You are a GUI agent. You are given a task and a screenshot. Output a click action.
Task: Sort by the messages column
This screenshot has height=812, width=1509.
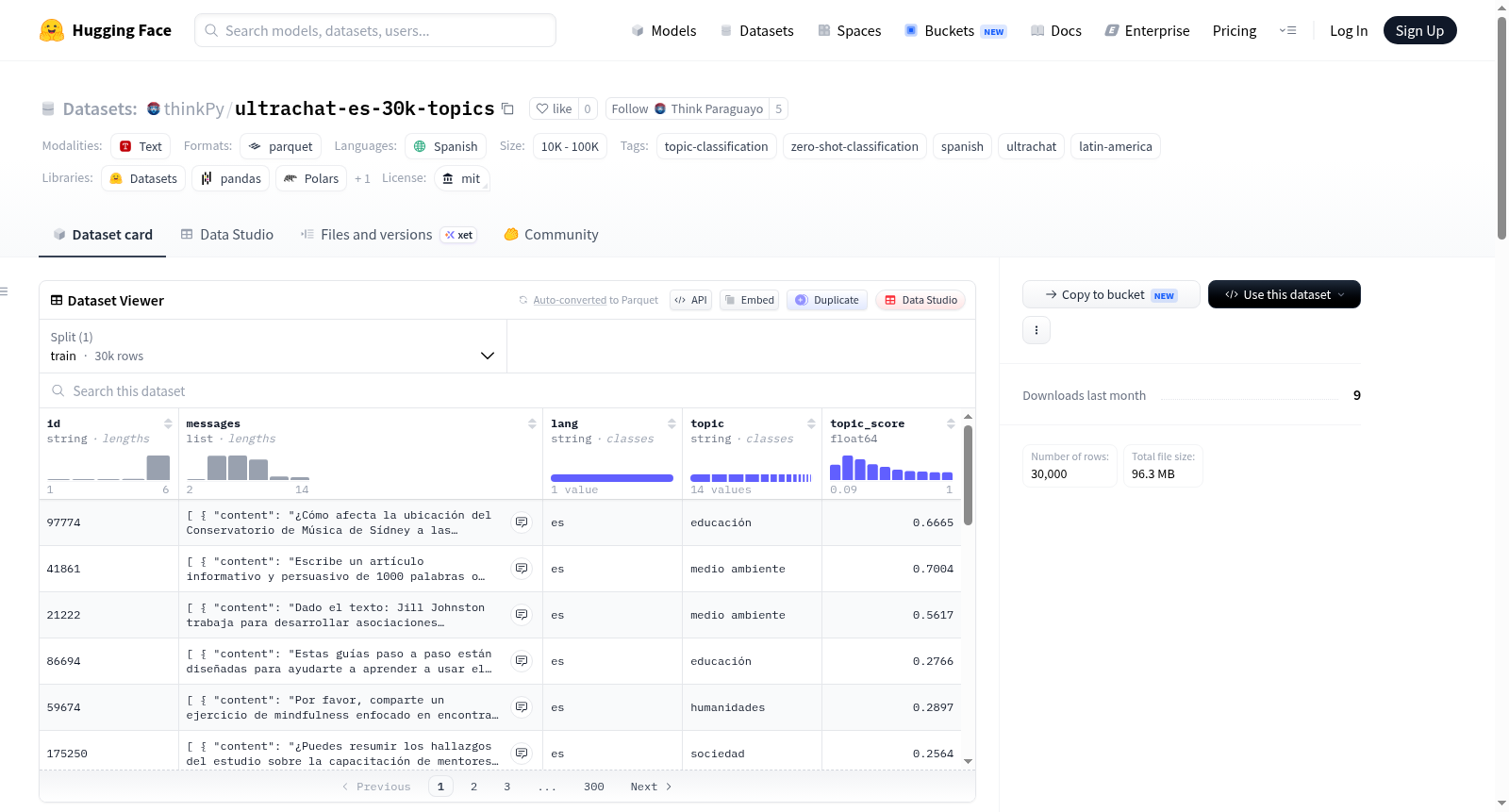(x=532, y=423)
